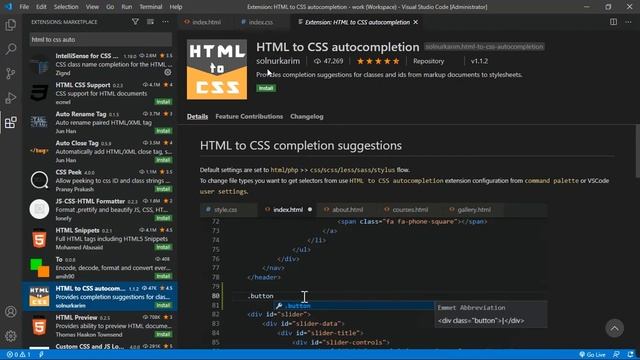Click the Repository link
This screenshot has width=640, height=360.
[x=428, y=61]
